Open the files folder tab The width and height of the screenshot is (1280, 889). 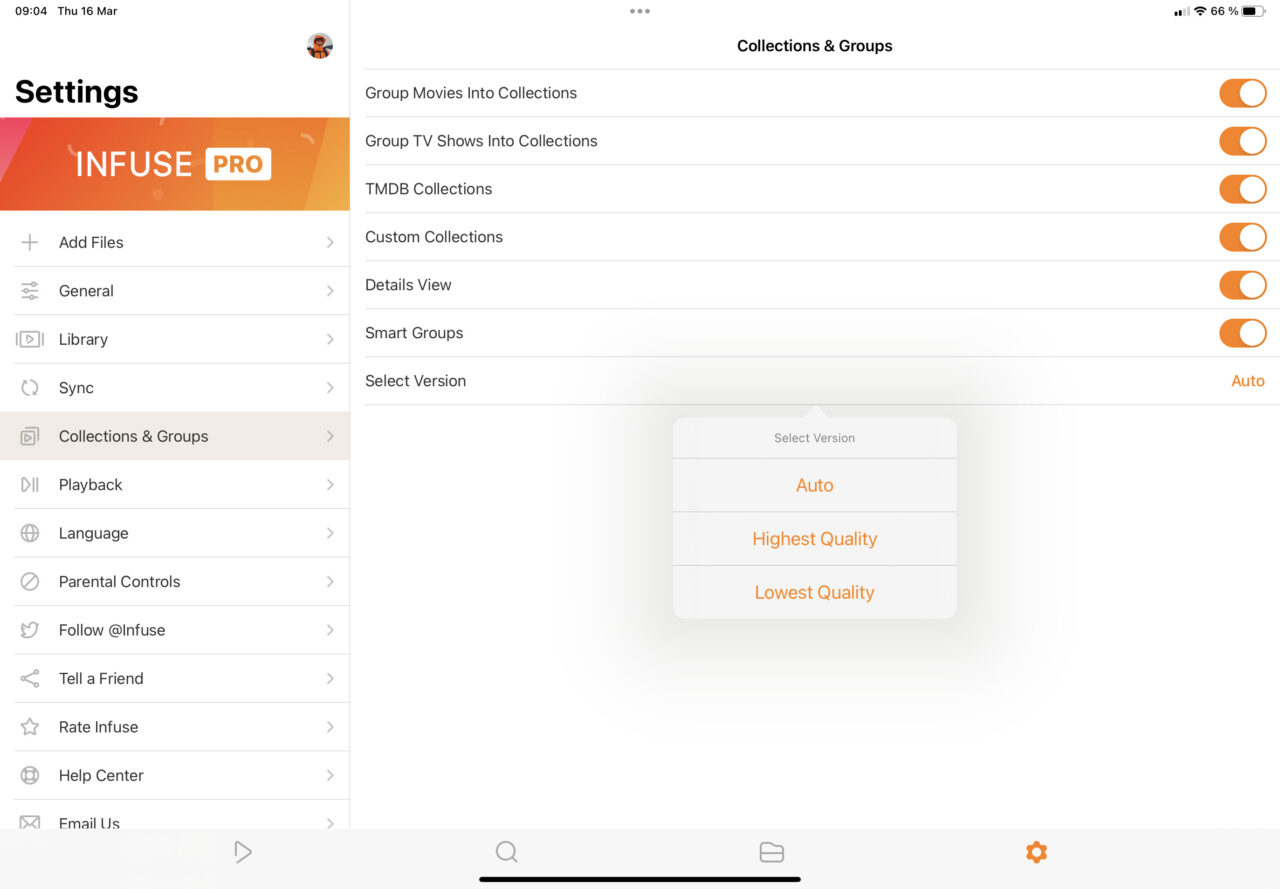click(x=771, y=852)
